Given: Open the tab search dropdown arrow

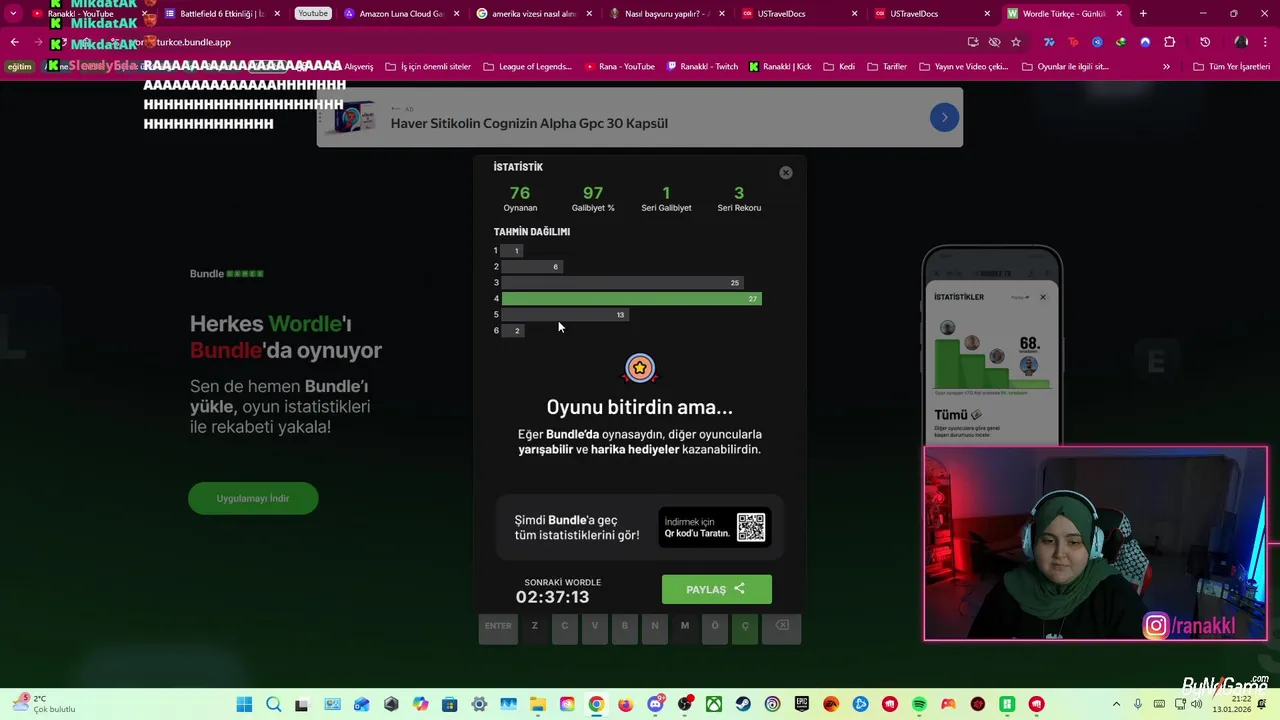Looking at the screenshot, I should coord(13,14).
